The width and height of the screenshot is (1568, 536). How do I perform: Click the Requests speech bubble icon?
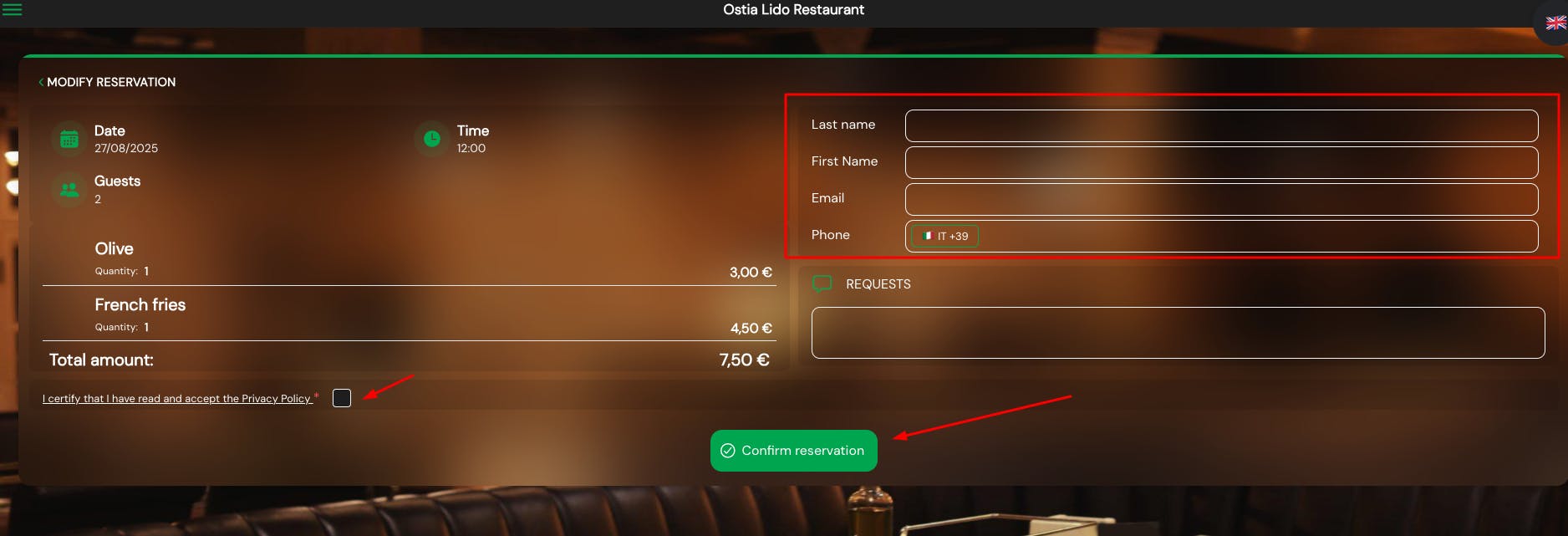[822, 284]
